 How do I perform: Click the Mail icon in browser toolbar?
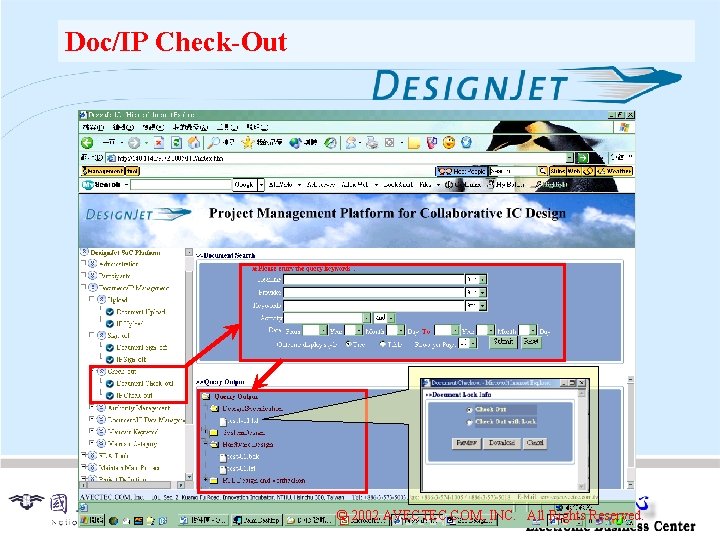pyautogui.click(x=352, y=143)
